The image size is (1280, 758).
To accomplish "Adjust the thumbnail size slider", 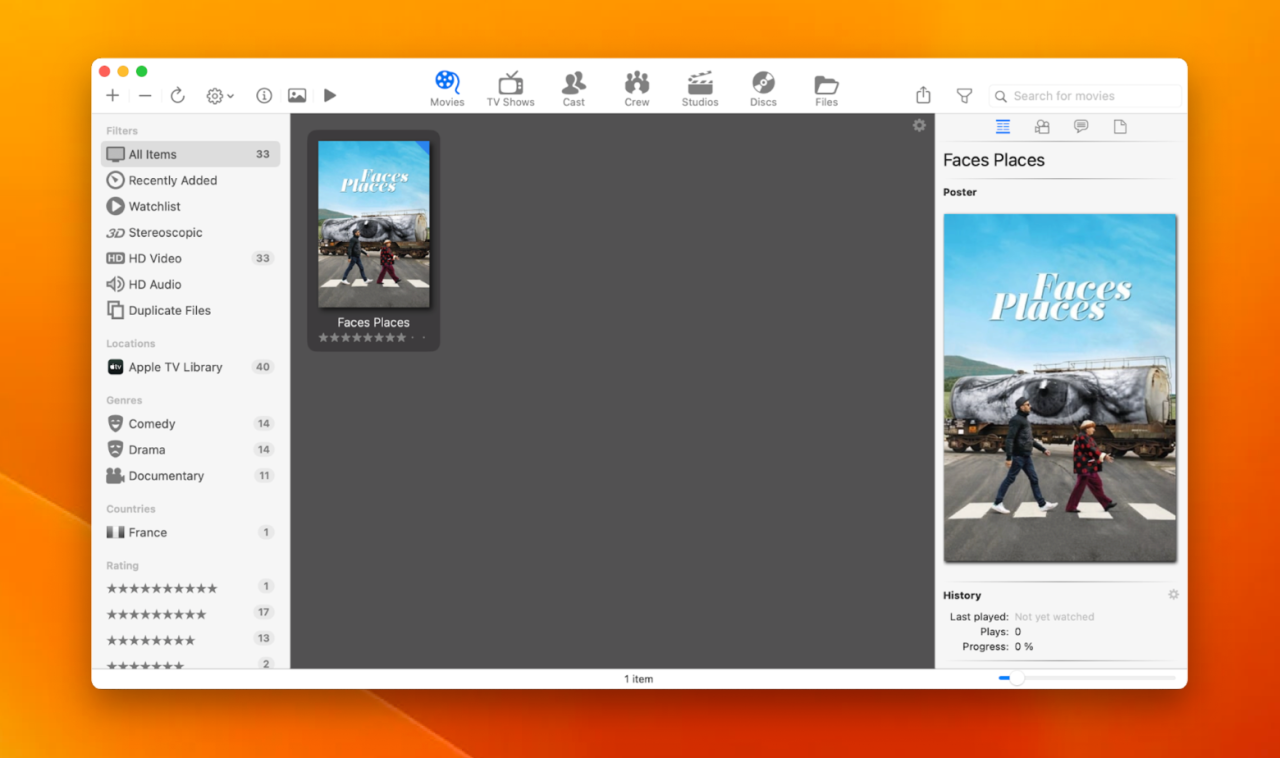I will pyautogui.click(x=1086, y=678).
